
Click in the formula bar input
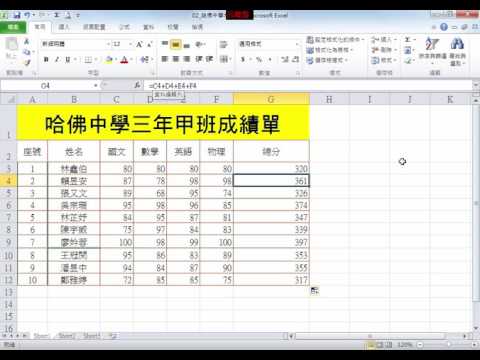click(x=309, y=86)
